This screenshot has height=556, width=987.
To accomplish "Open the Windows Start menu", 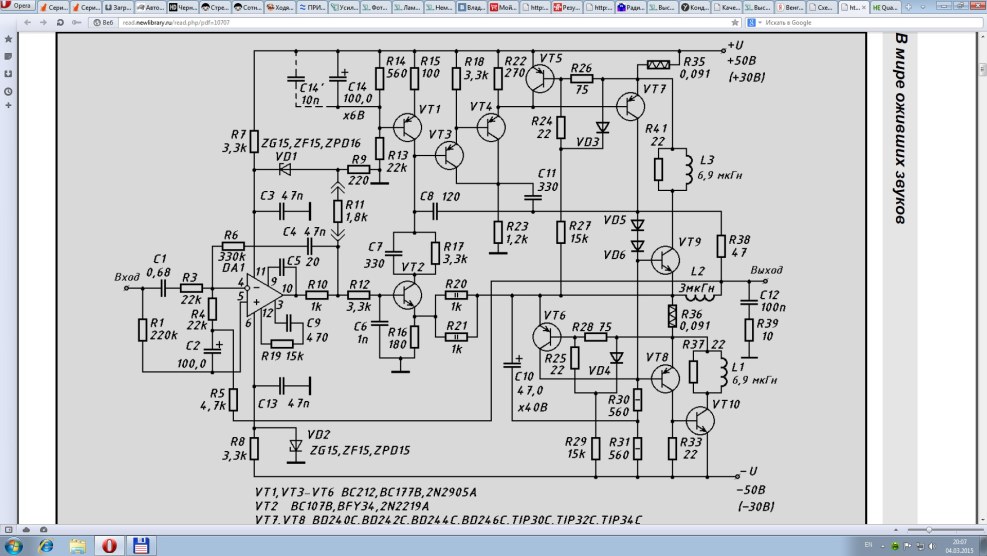I will pyautogui.click(x=14, y=545).
